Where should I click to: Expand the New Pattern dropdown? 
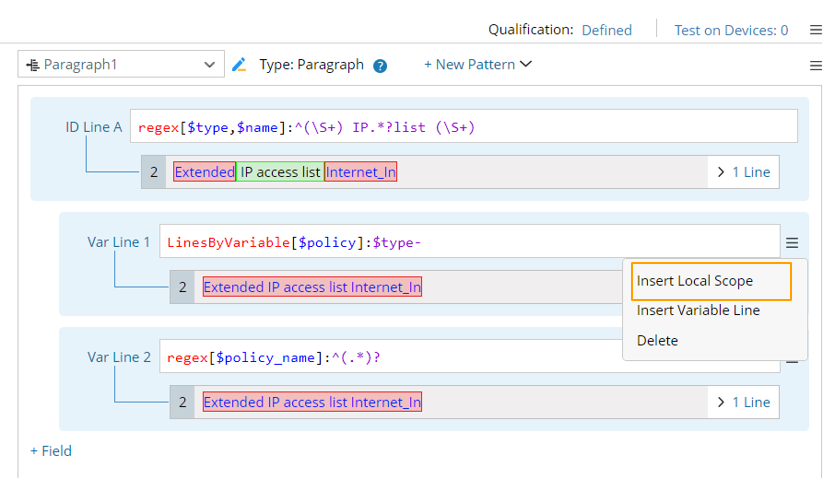(478, 65)
